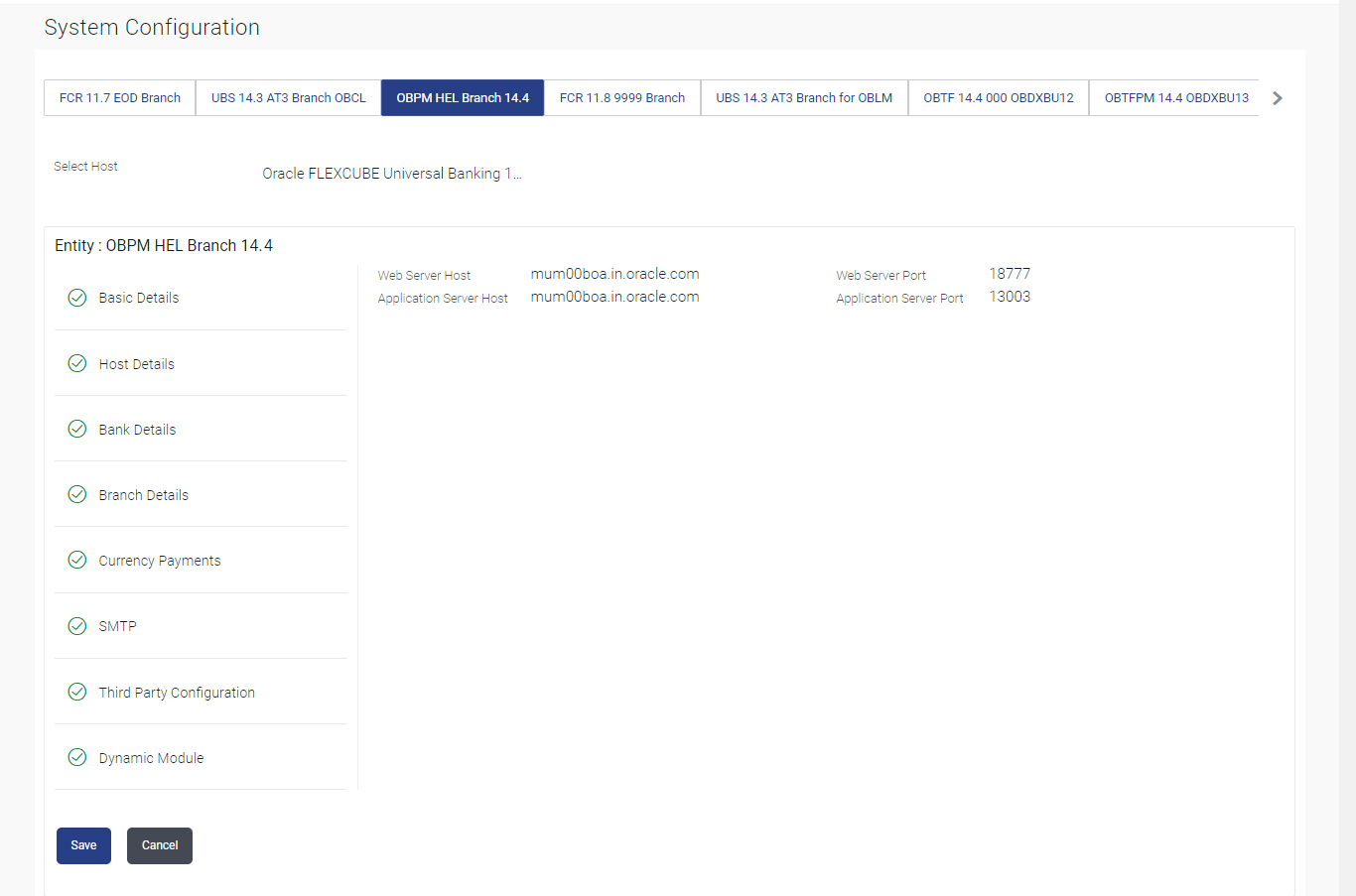Open the Host Details section

coord(202,363)
